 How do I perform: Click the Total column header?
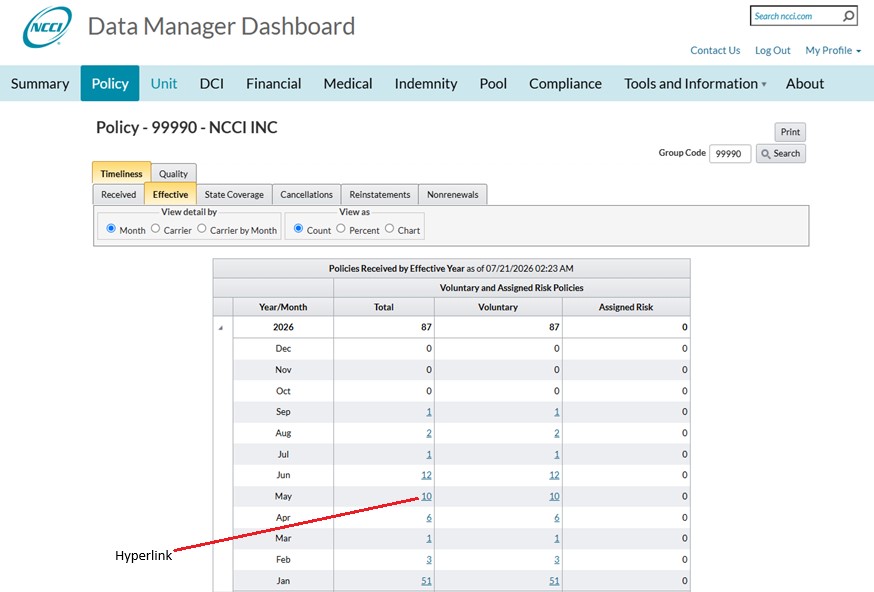383,307
